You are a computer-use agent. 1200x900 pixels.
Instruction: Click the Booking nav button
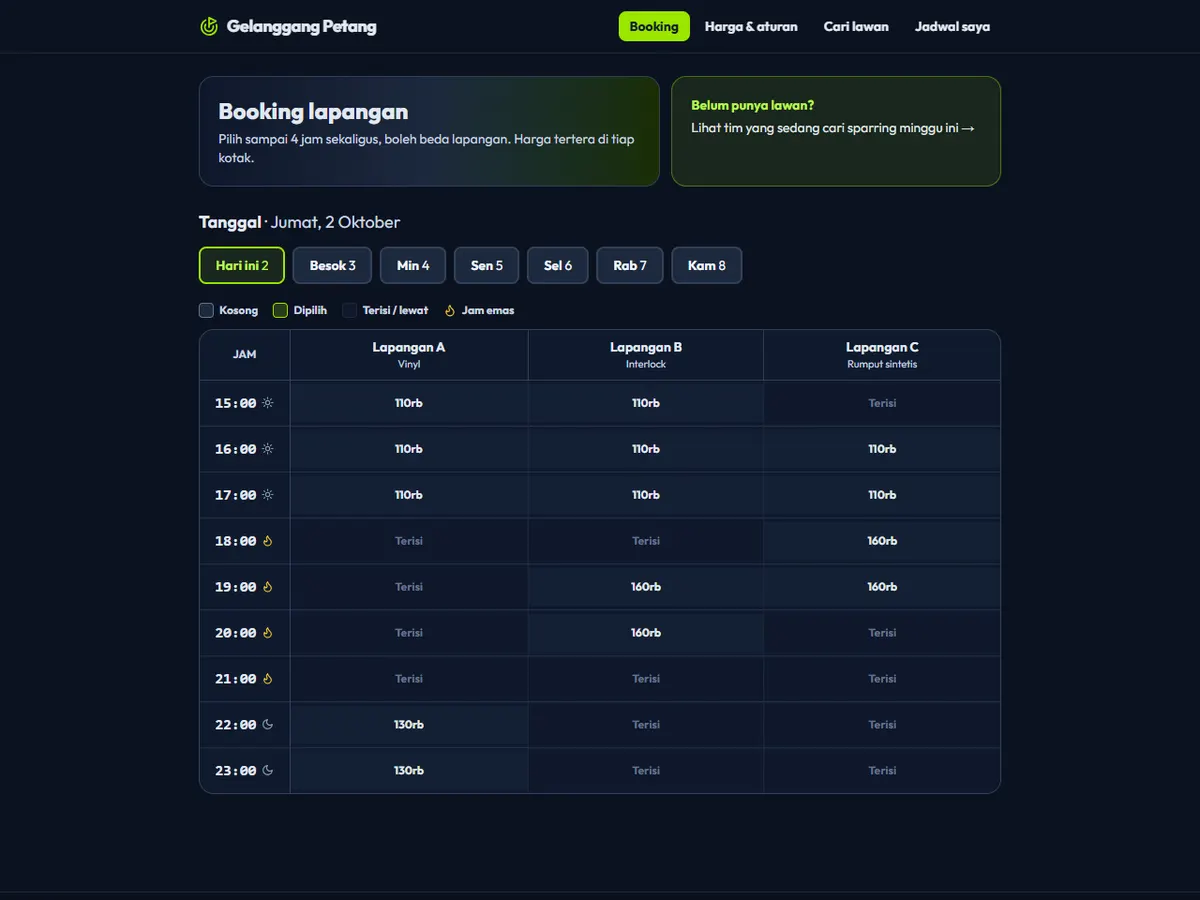tap(654, 27)
